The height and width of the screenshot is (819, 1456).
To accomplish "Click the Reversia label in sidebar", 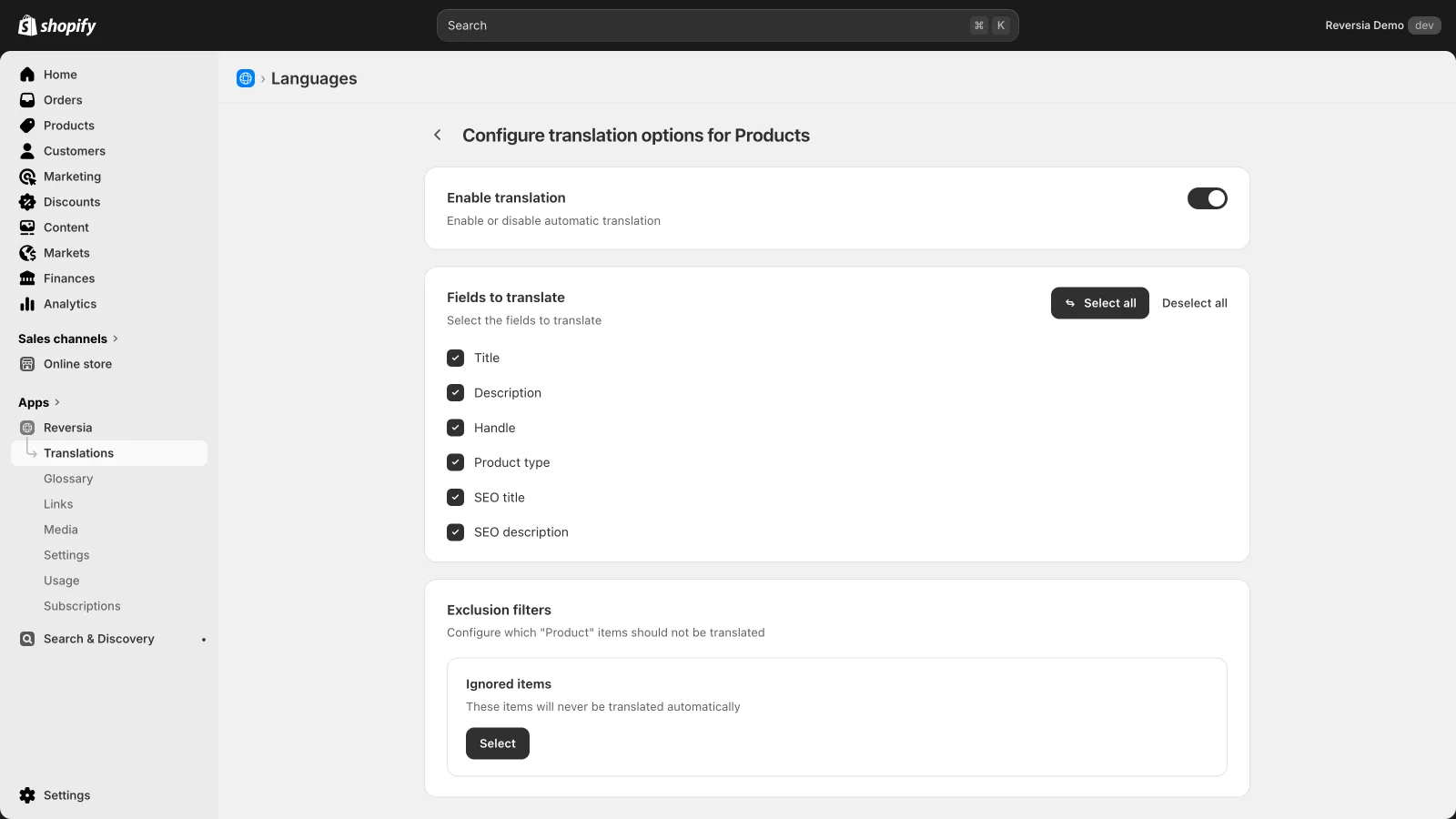I will click(68, 428).
